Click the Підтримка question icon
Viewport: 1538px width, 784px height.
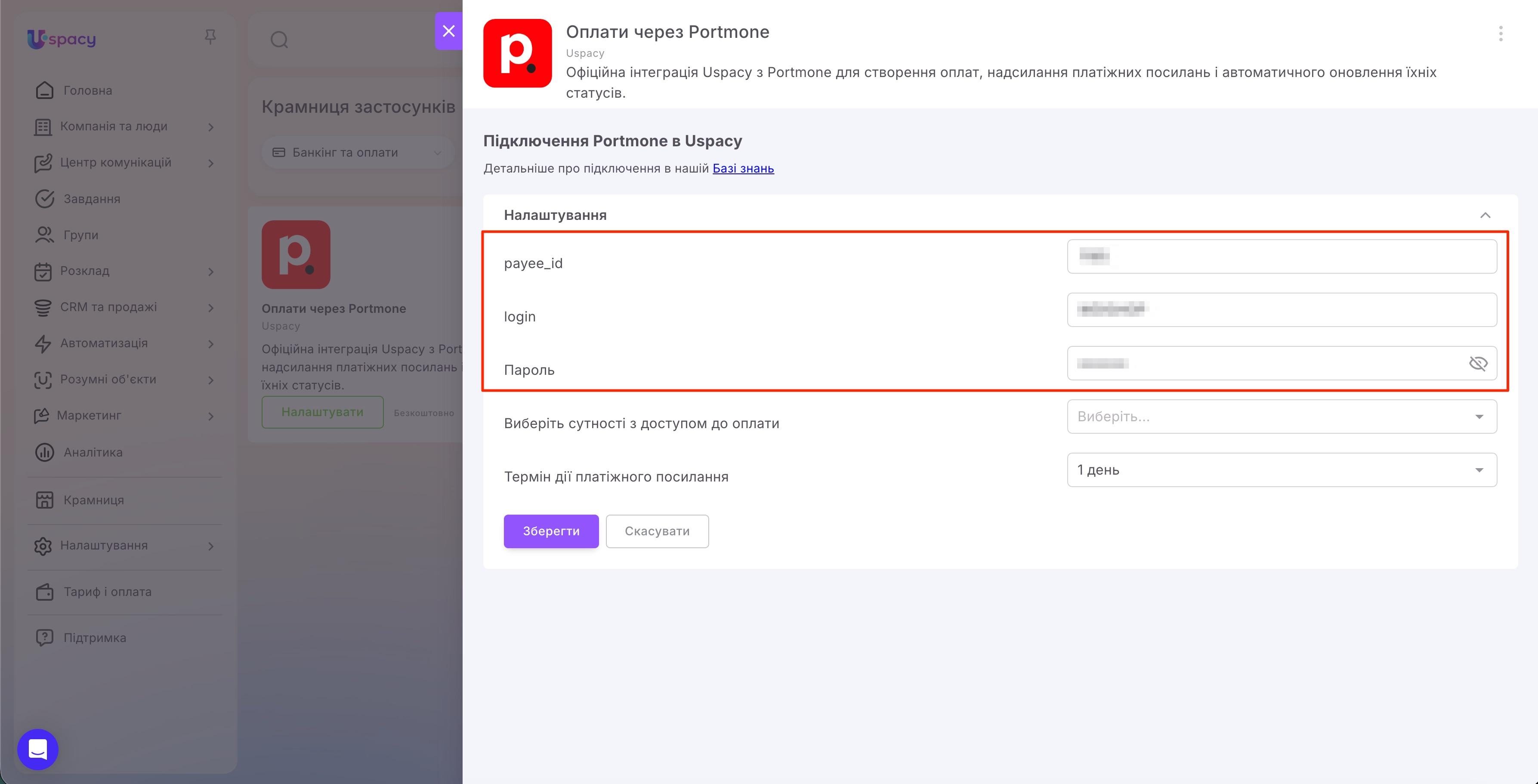[x=45, y=638]
